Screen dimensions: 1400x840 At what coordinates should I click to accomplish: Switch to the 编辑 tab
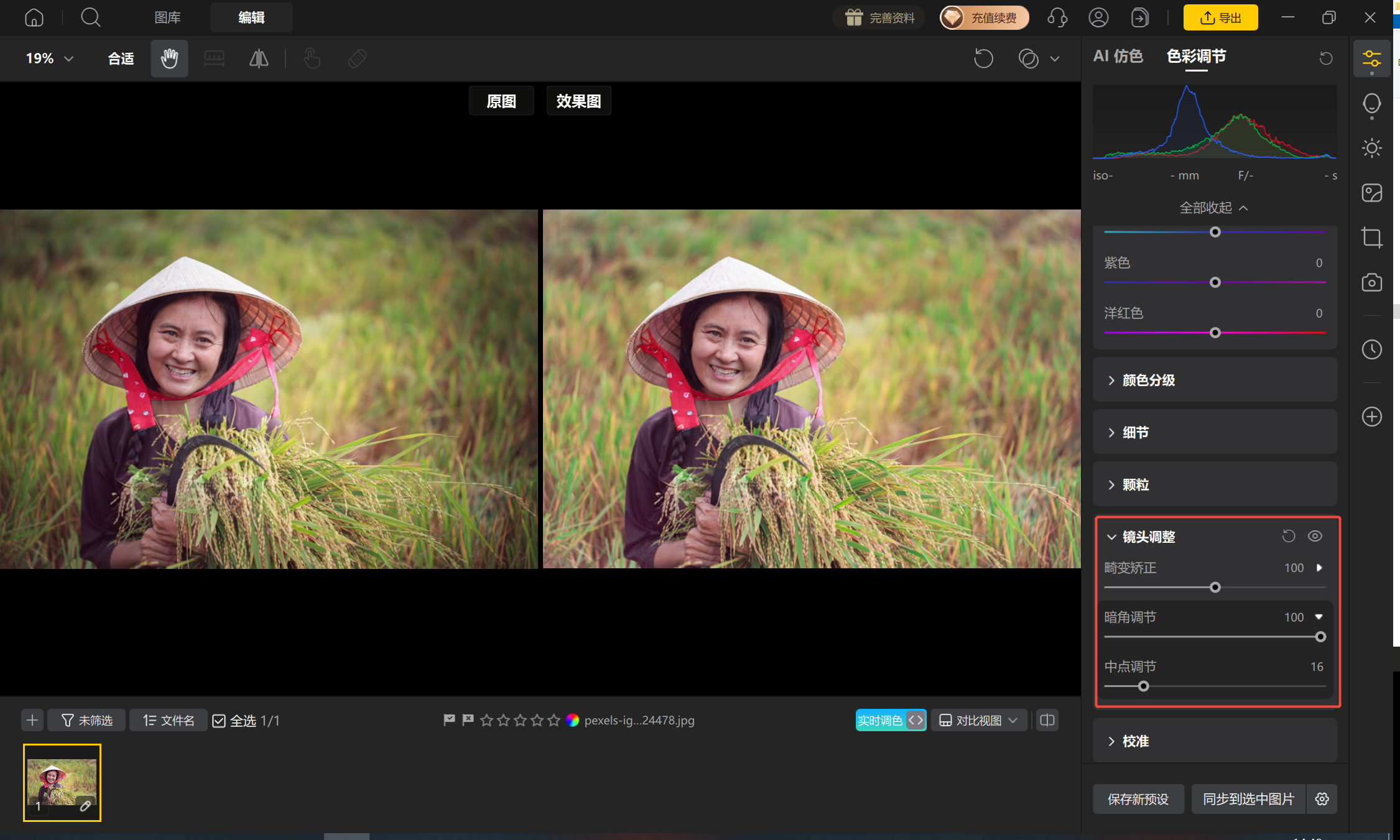point(251,17)
